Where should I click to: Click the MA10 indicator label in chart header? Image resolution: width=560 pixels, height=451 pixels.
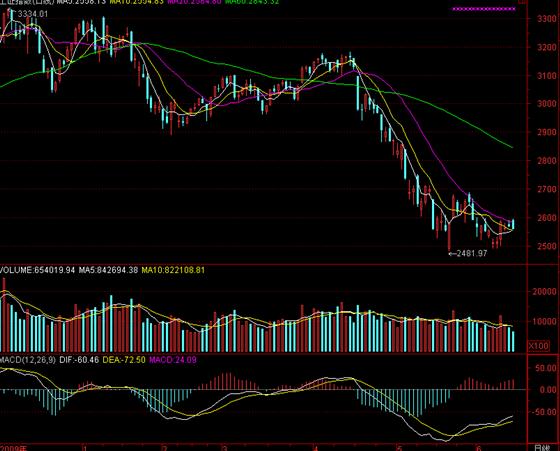[136, 2]
